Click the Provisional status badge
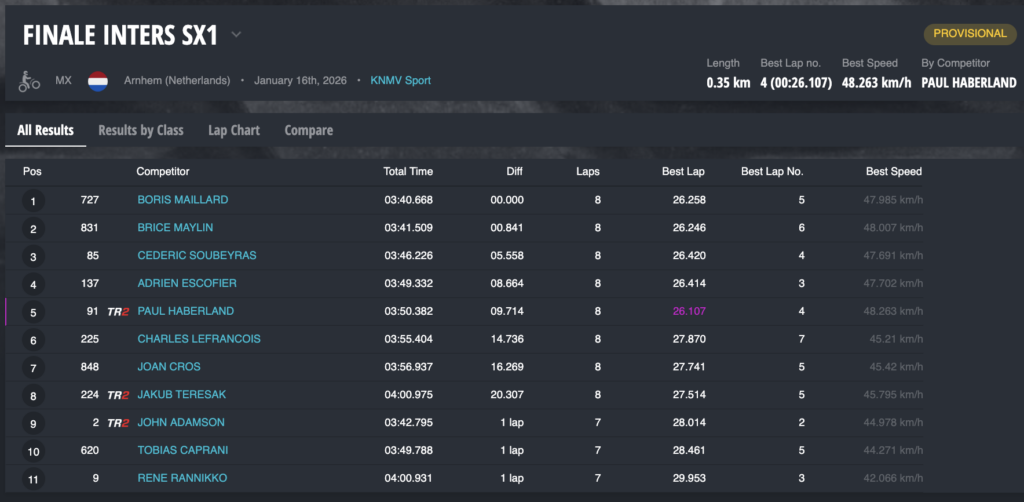This screenshot has width=1024, height=502. coord(969,33)
